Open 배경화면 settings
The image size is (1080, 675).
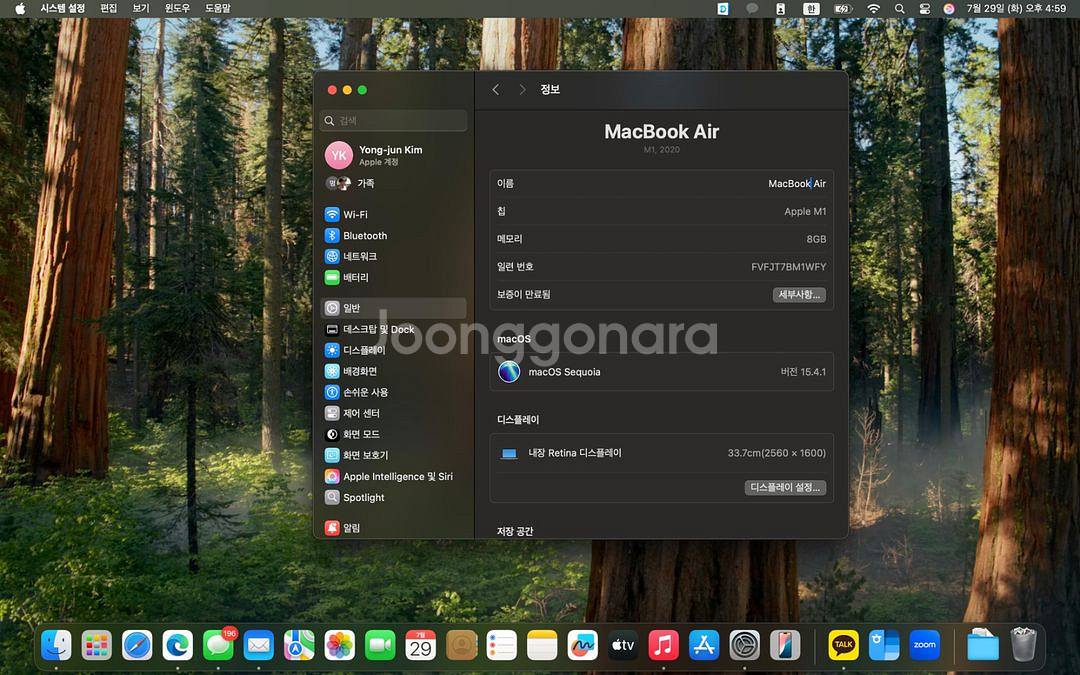coord(393,371)
